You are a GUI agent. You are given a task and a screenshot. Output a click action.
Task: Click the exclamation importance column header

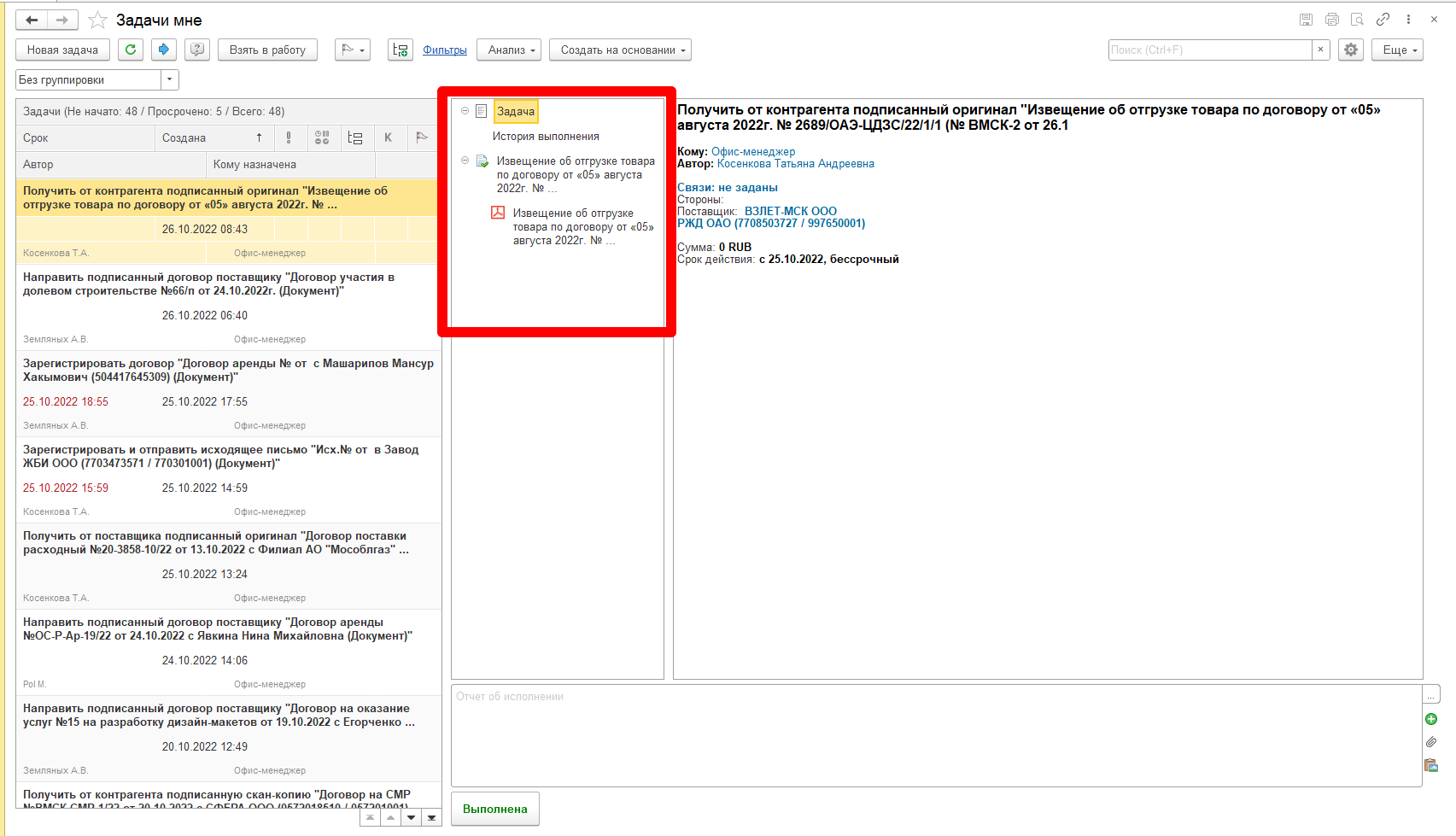point(289,137)
